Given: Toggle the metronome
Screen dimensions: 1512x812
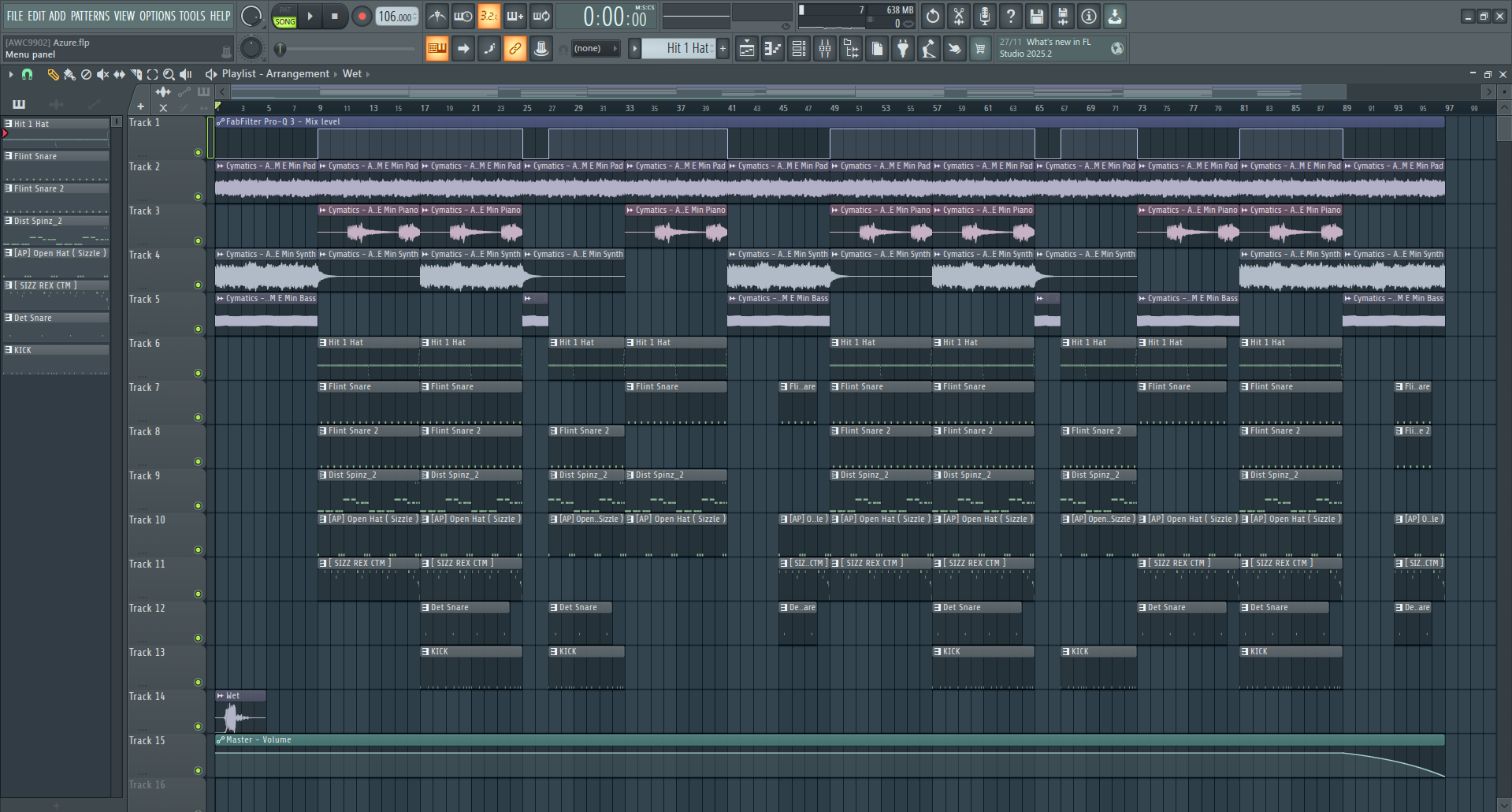Looking at the screenshot, I should (x=437, y=16).
